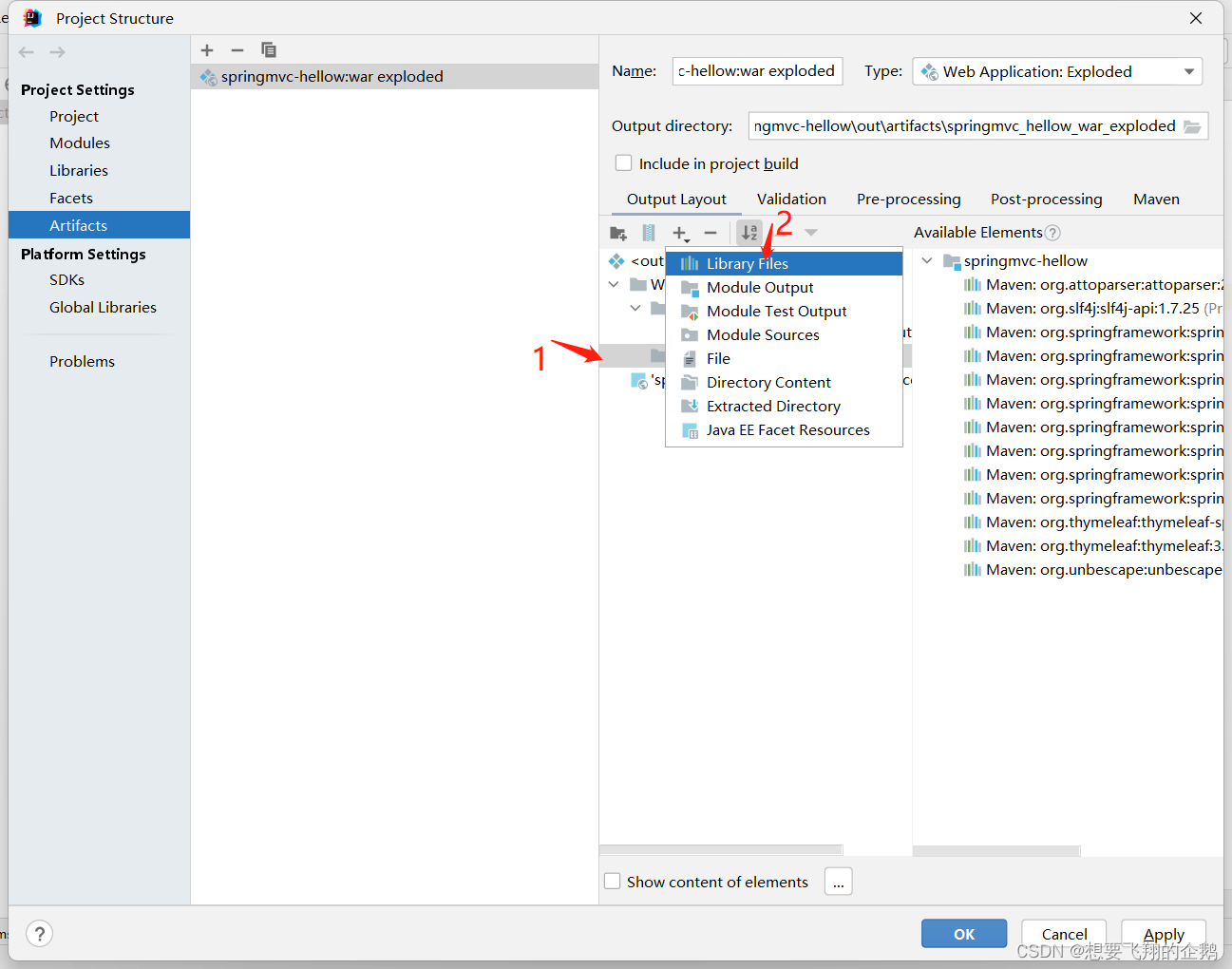Image resolution: width=1232 pixels, height=969 pixels.
Task: Select Artifacts in the settings sidebar
Action: pos(99,225)
